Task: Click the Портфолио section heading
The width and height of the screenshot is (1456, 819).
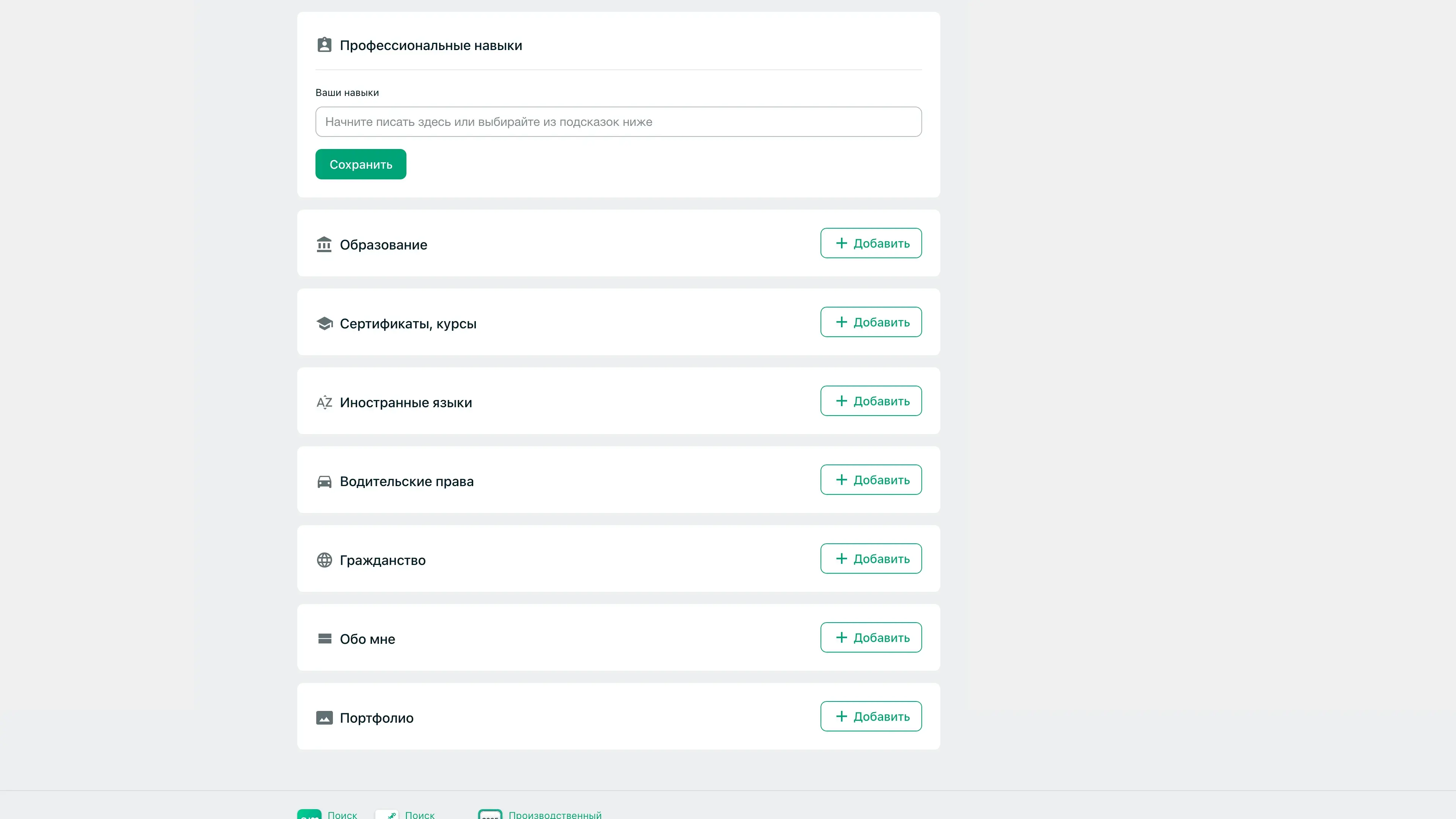Action: click(x=377, y=718)
